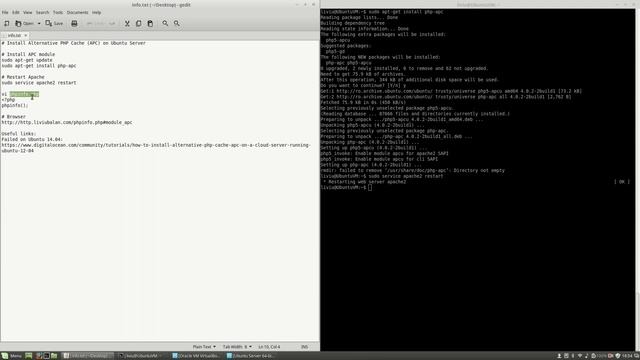The image size is (640, 360).
Task: Click the grayed Undo toolbar icon
Action: [x=95, y=23]
